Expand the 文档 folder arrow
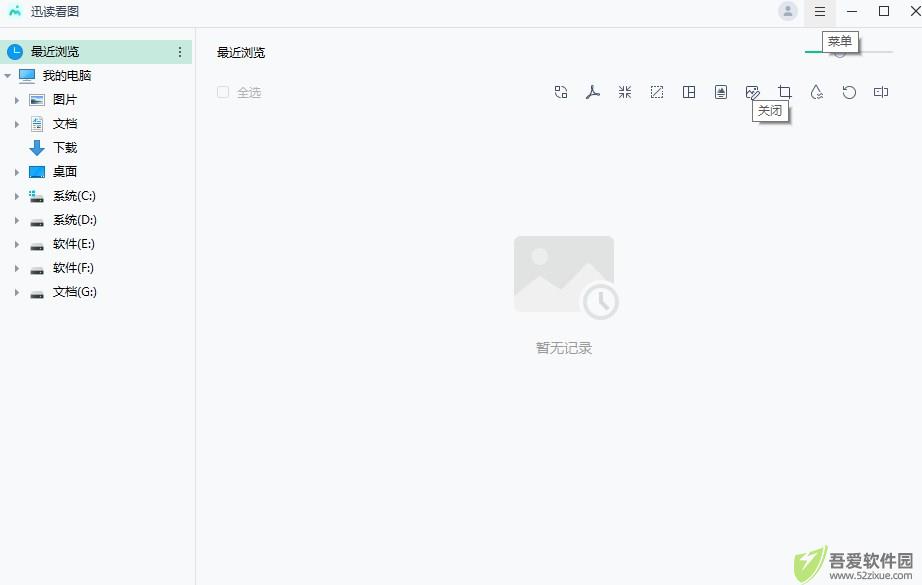This screenshot has width=922, height=585. [x=17, y=124]
